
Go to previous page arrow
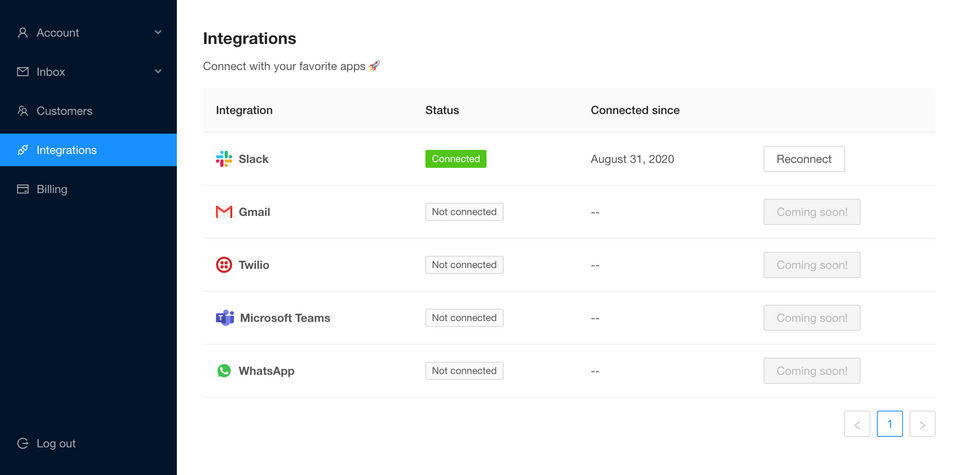point(857,424)
